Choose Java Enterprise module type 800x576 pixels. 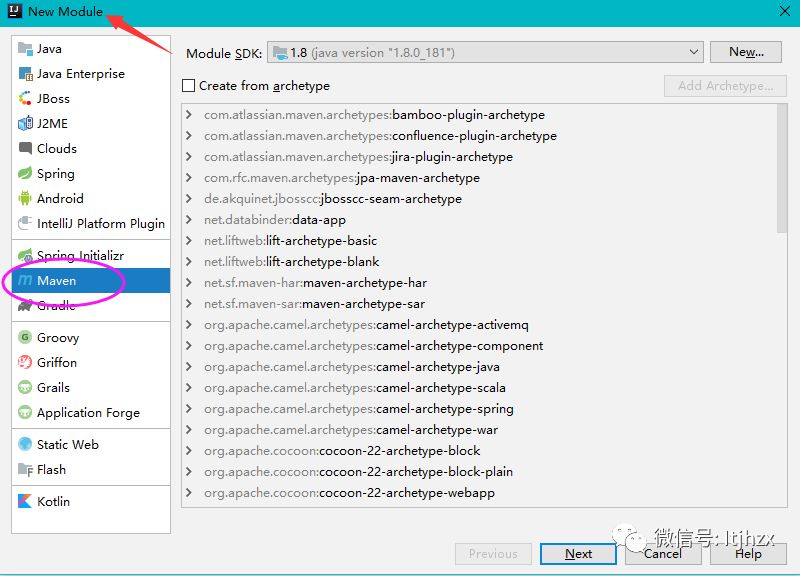[x=91, y=74]
